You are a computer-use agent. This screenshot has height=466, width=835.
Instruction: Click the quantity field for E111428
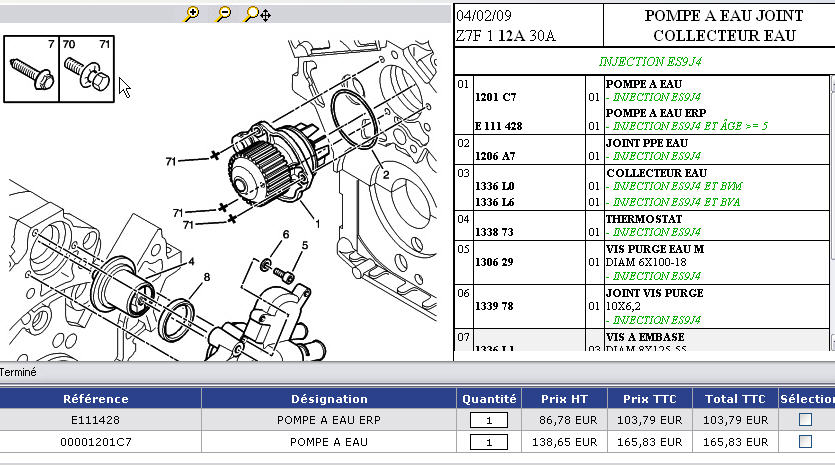[x=489, y=420]
